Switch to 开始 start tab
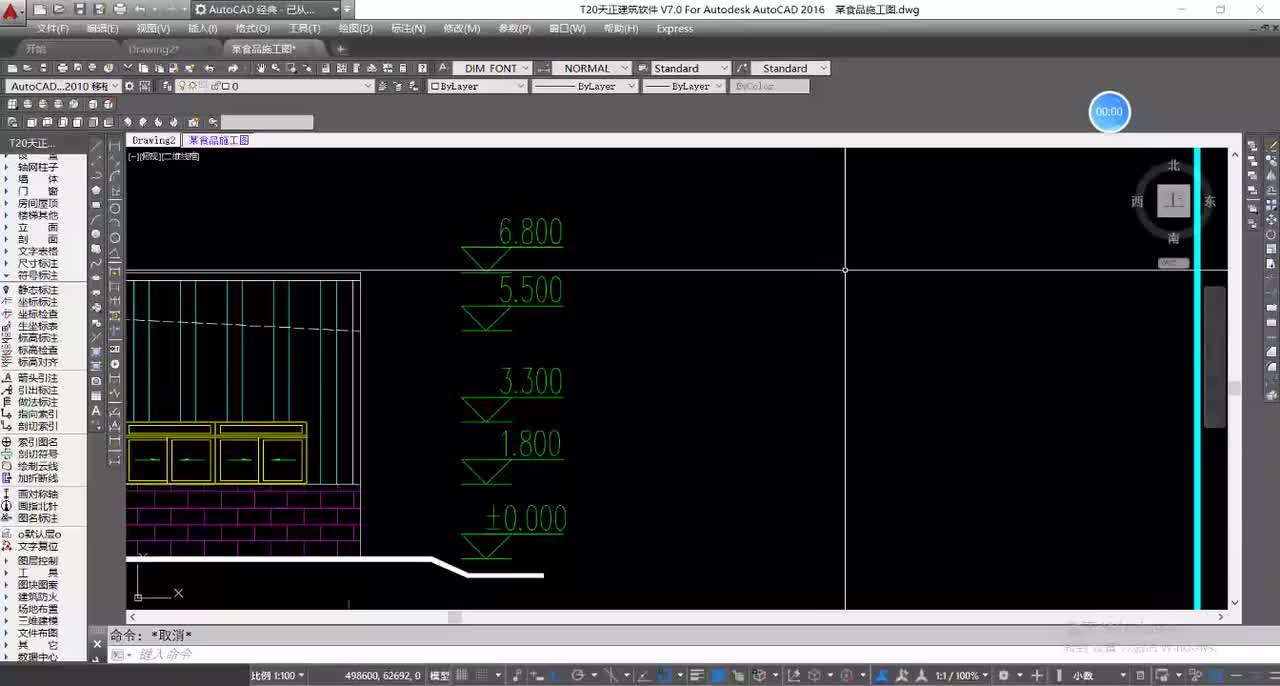Image resolution: width=1280 pixels, height=686 pixels. tap(36, 48)
